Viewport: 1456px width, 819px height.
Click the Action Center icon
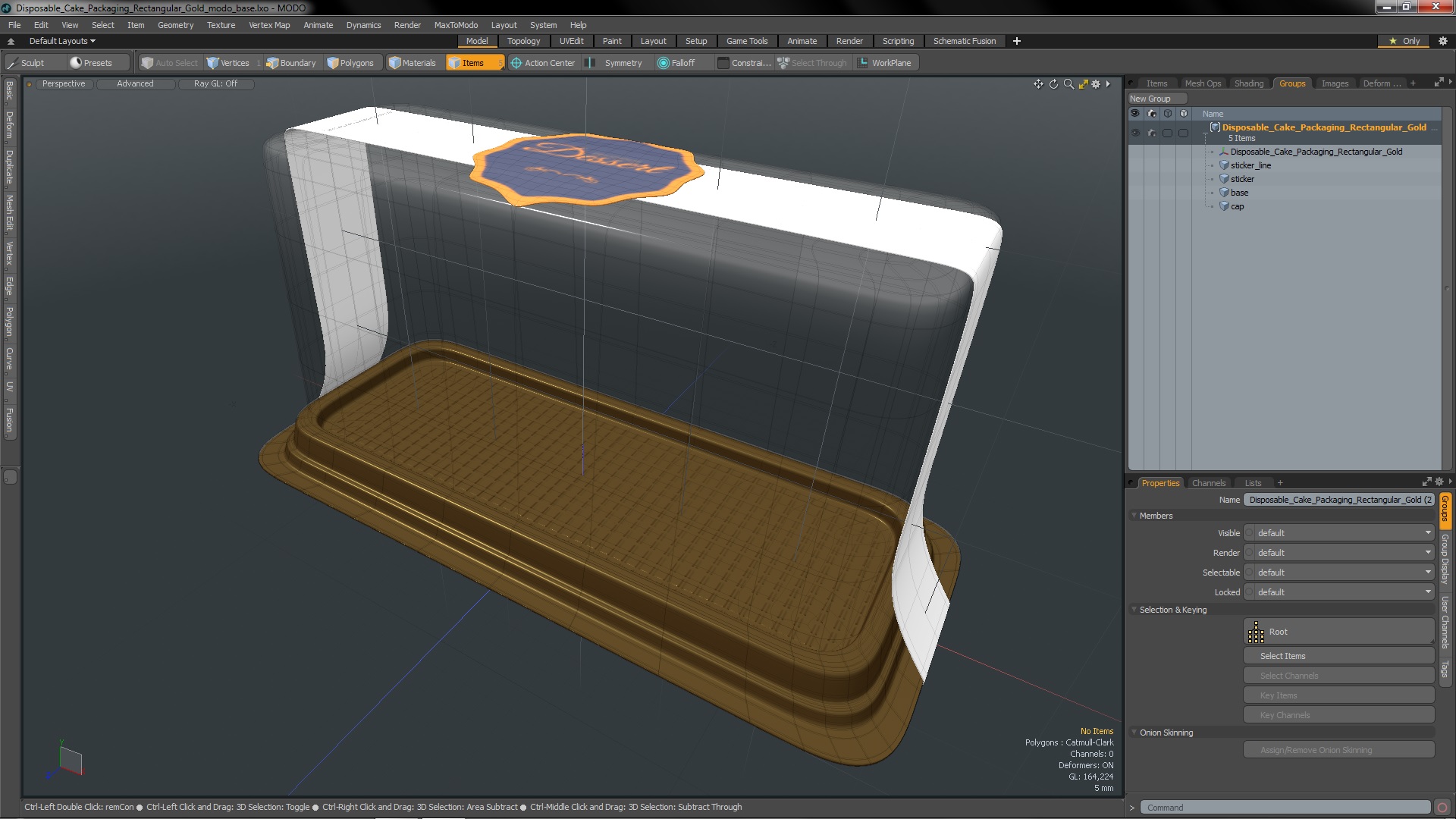click(516, 63)
